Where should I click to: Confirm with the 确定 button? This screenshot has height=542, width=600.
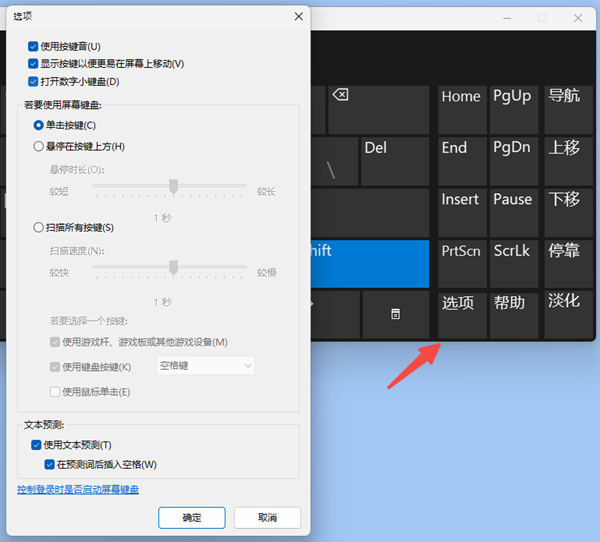(x=192, y=518)
